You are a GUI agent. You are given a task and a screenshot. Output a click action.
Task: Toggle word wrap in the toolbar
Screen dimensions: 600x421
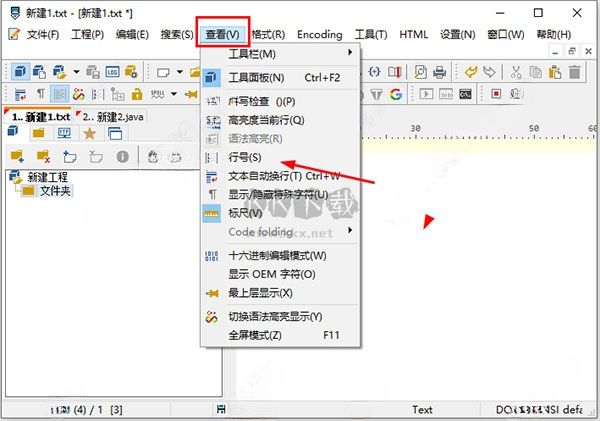coord(20,94)
